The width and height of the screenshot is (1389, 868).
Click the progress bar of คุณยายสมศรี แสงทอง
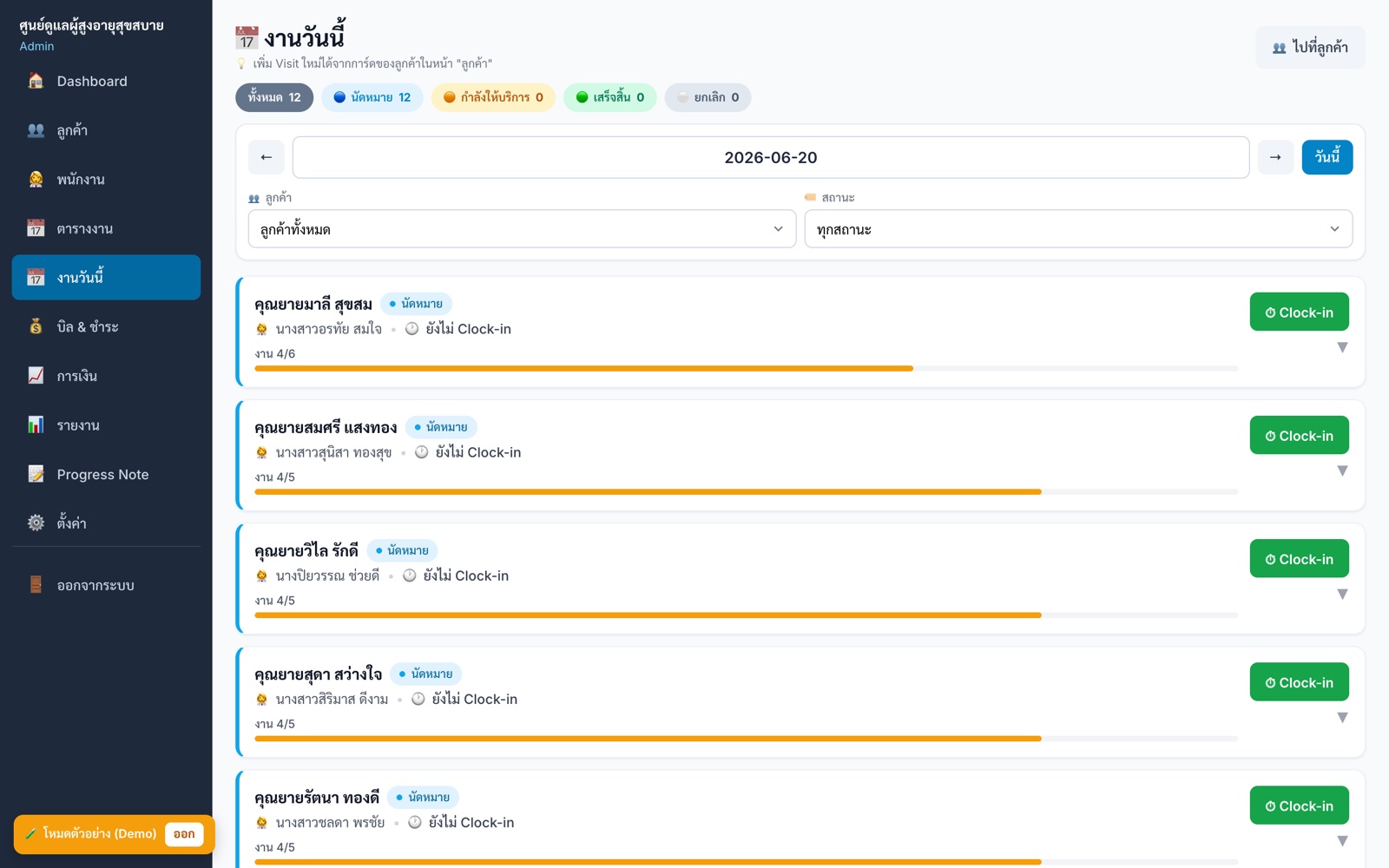[x=747, y=491]
